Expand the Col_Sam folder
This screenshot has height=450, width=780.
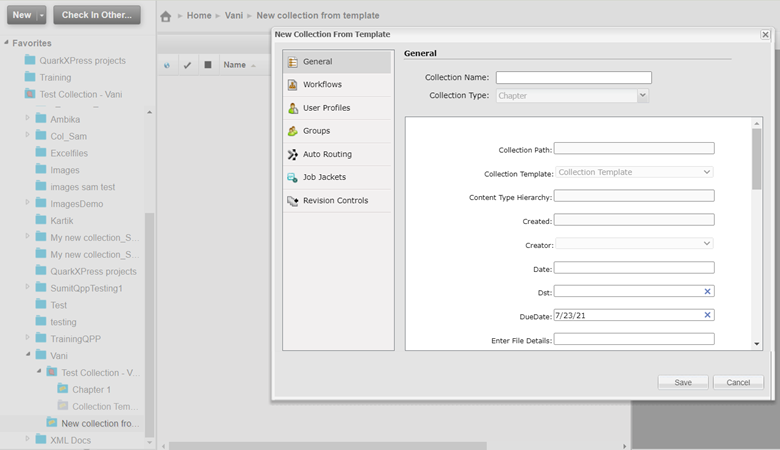click(x=27, y=135)
